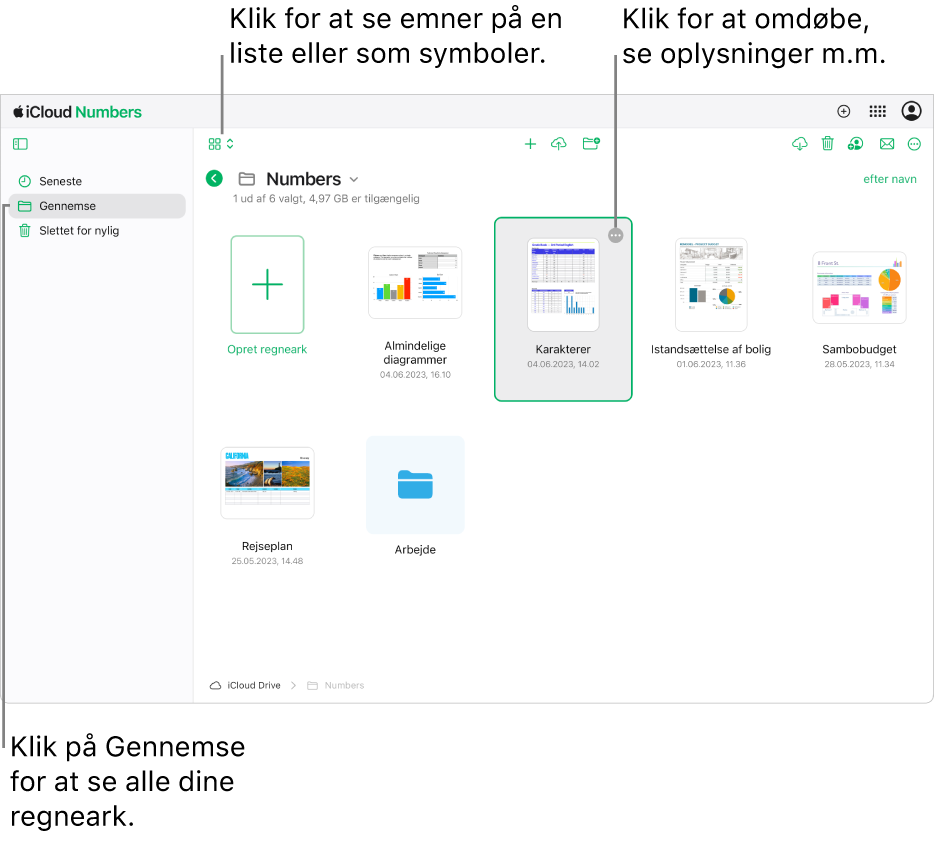Download the selected spreadsheet via cloud icon
The width and height of the screenshot is (935, 844).
click(800, 144)
